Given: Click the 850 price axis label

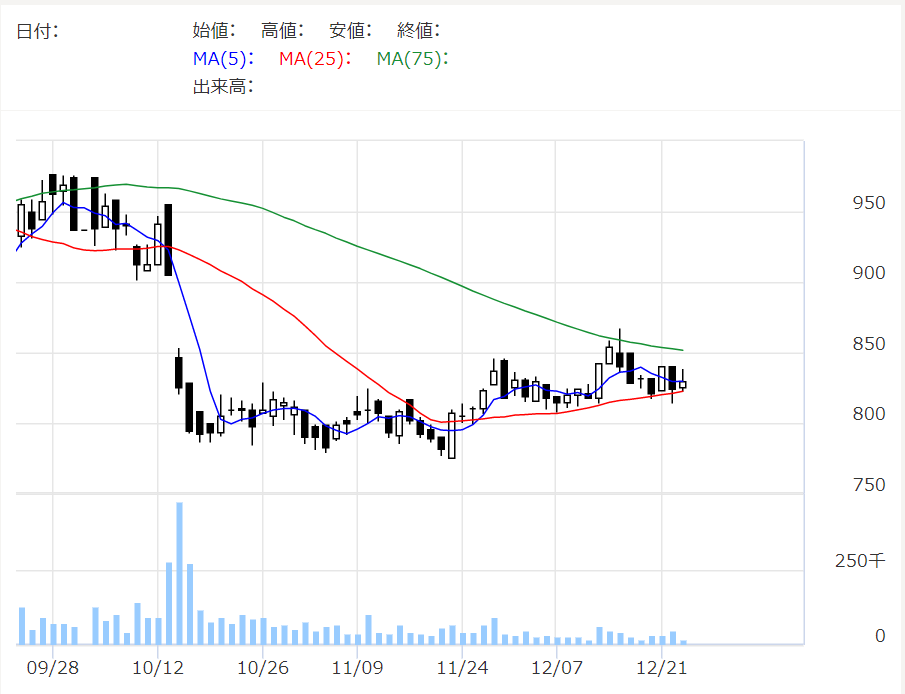Looking at the screenshot, I should coord(869,344).
